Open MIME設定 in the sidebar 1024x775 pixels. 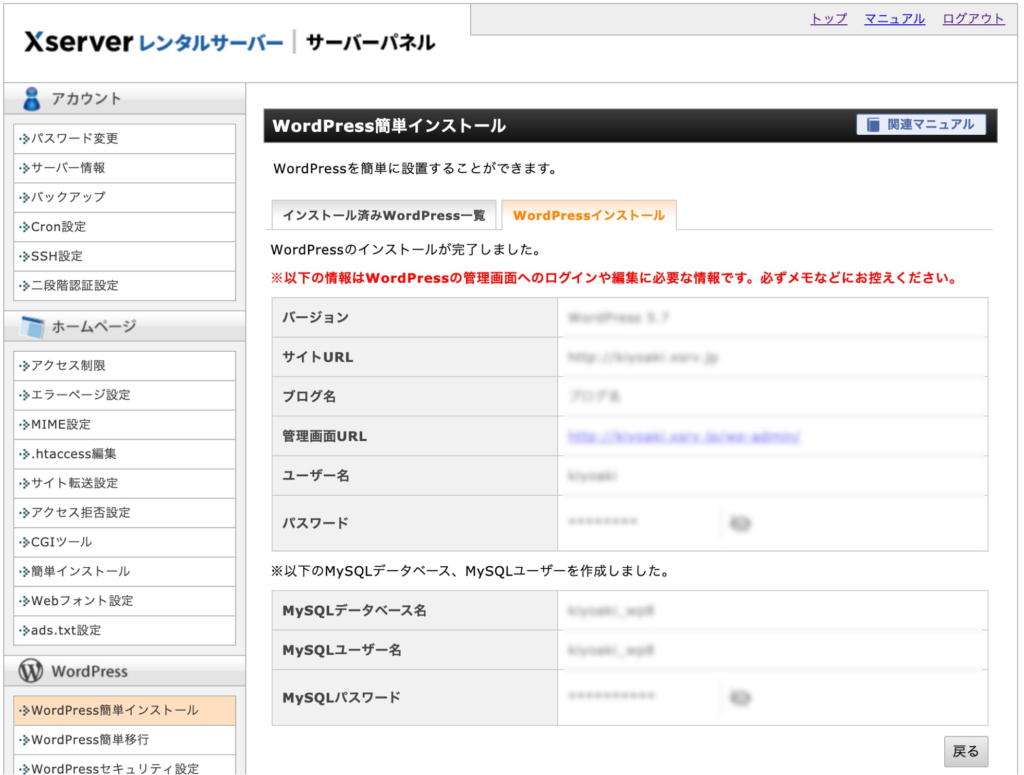click(124, 424)
